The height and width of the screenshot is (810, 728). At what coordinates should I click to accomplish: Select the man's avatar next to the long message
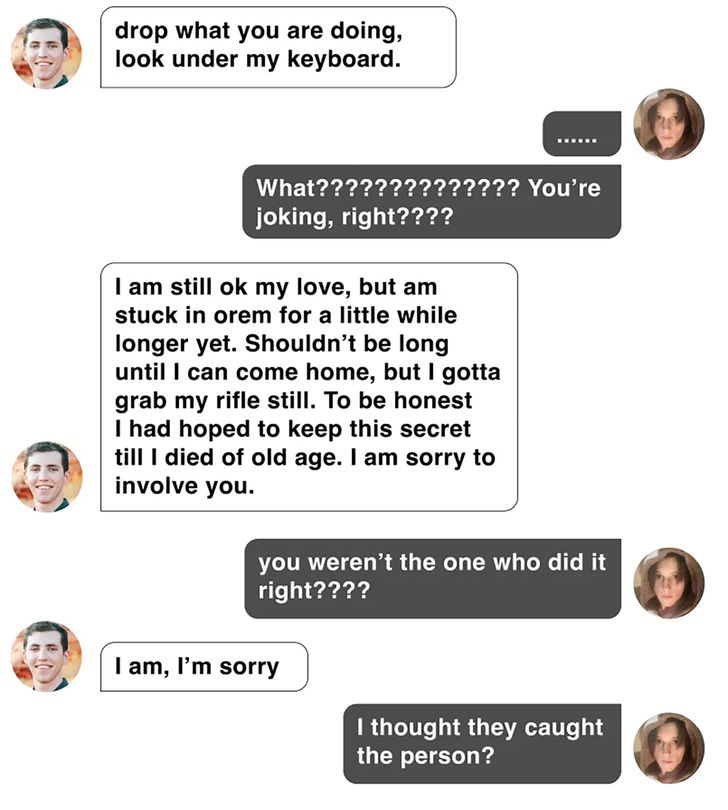click(47, 476)
